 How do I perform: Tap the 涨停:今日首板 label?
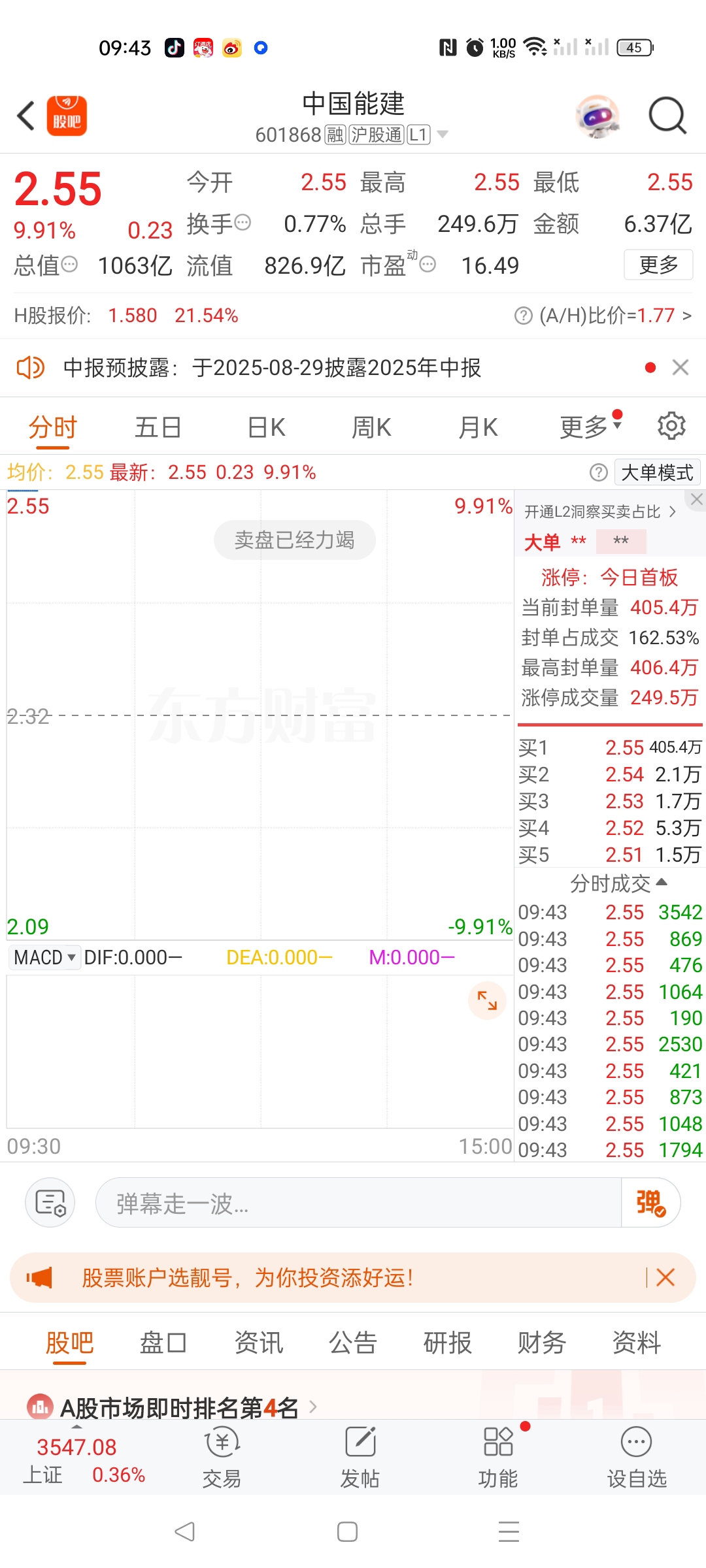pyautogui.click(x=609, y=577)
